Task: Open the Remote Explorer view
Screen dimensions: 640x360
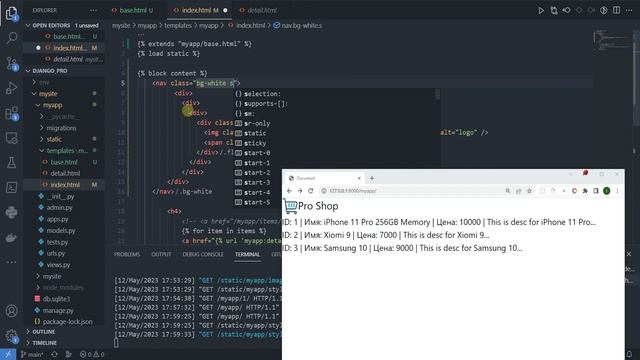Action: [11, 138]
